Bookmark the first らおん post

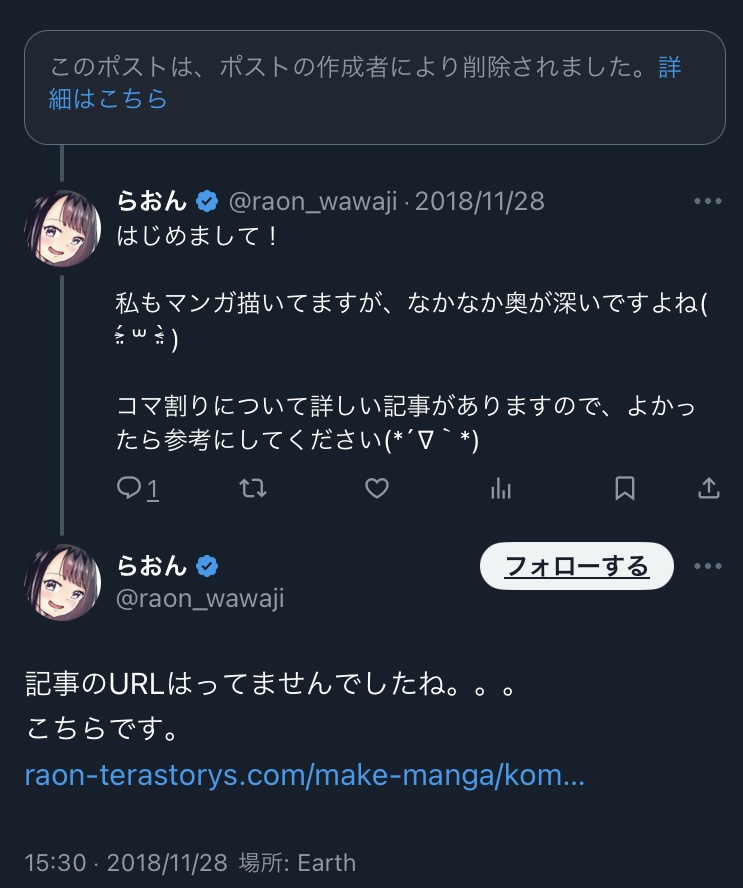coord(625,488)
